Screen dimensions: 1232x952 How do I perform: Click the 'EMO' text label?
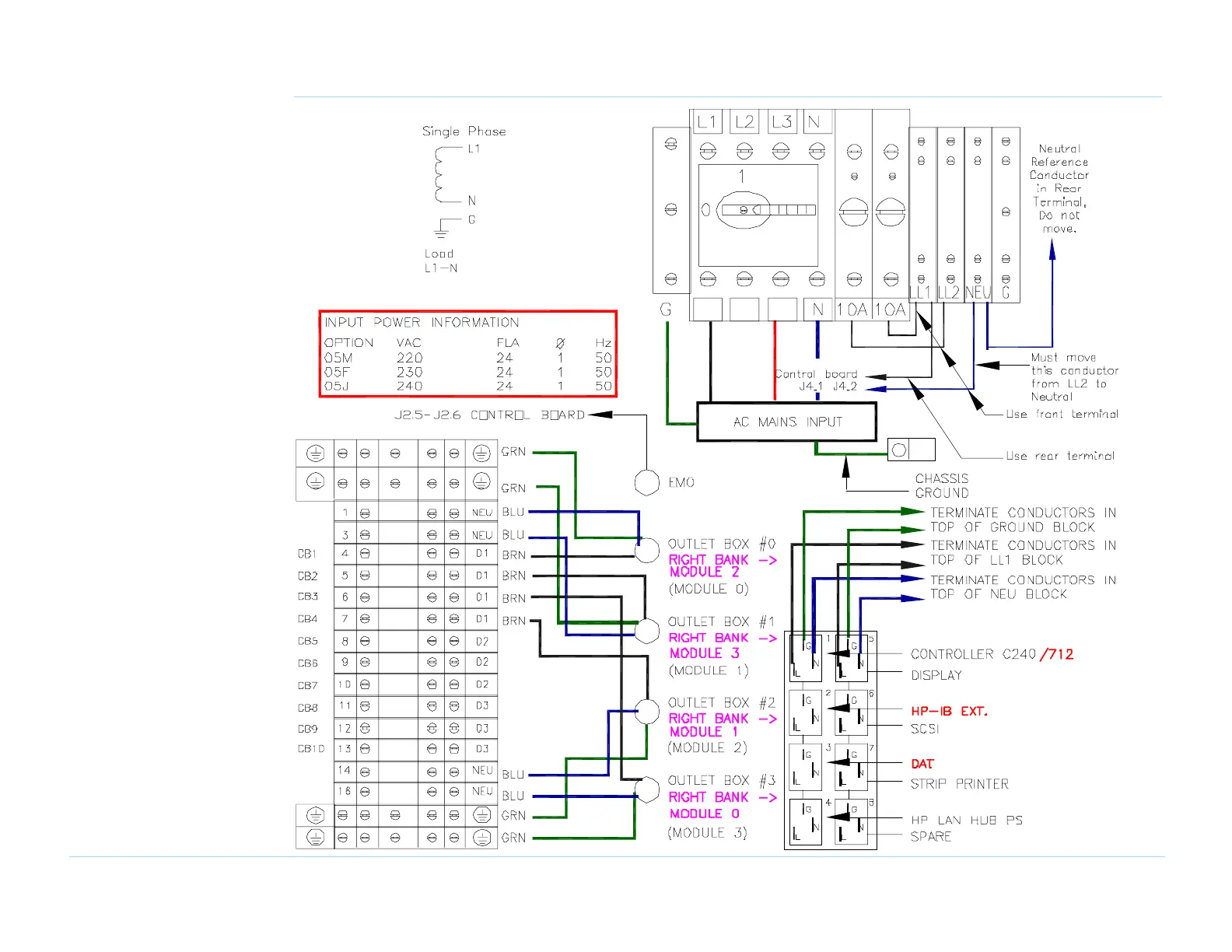coord(681,482)
